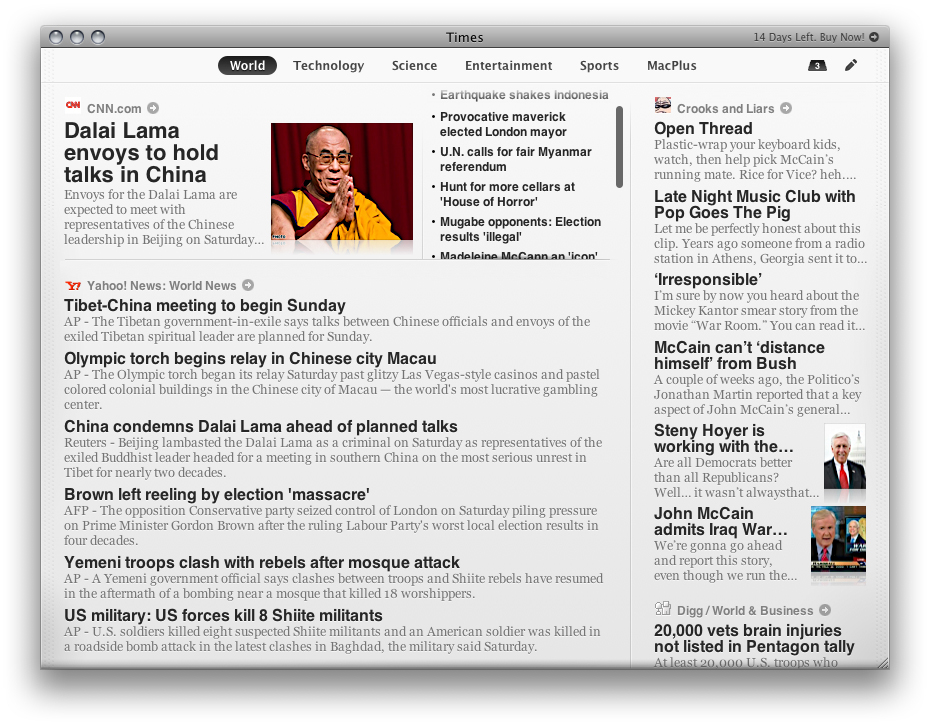Click the Dalai Lama photo thumbnail
Viewport: 930px width, 725px height.
coord(342,182)
